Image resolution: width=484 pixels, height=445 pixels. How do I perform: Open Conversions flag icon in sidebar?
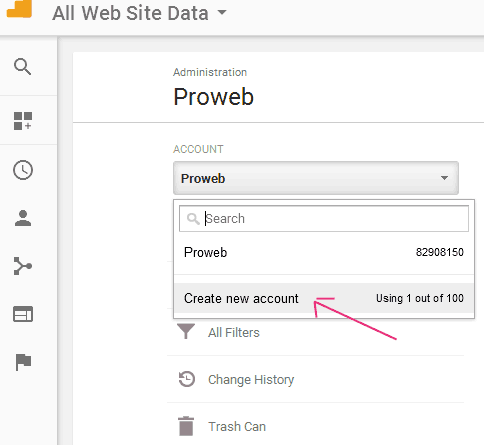click(x=23, y=362)
